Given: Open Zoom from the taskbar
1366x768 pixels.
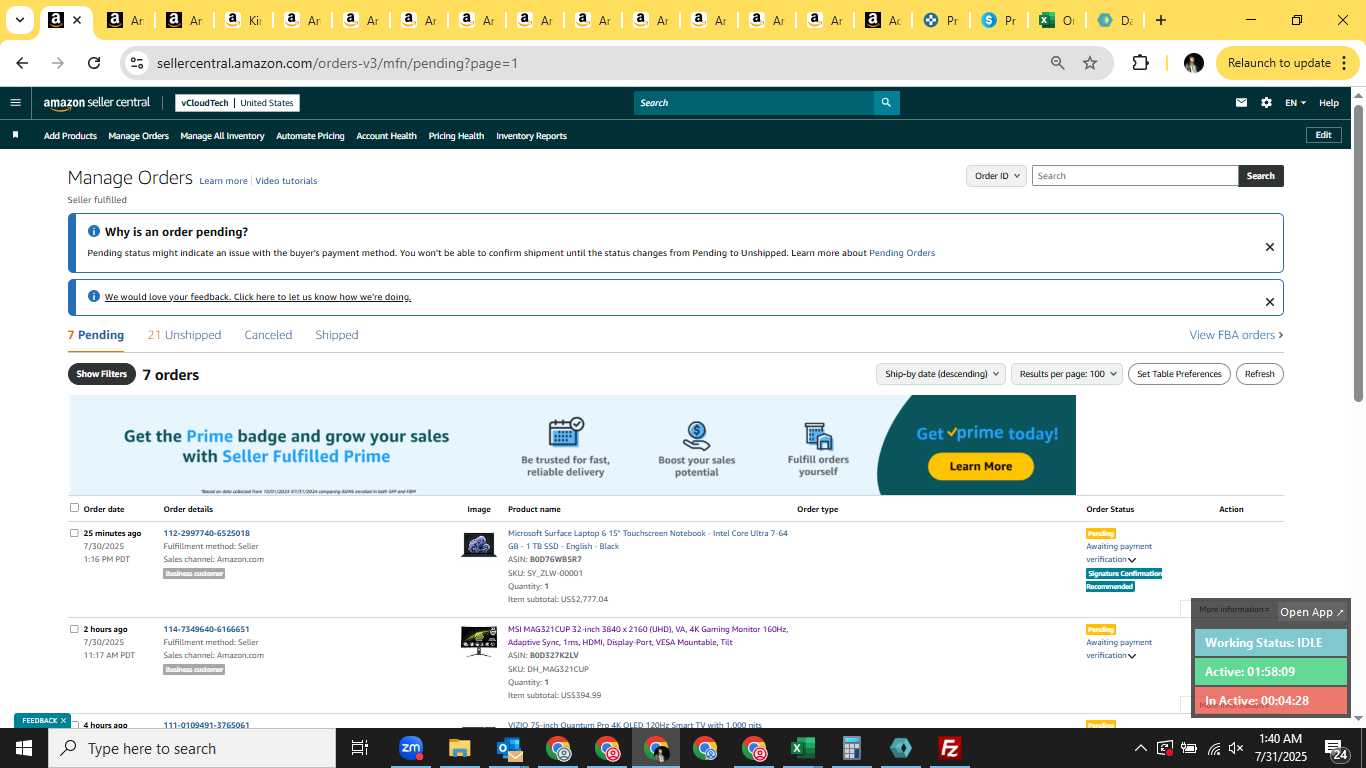Looking at the screenshot, I should [411, 748].
